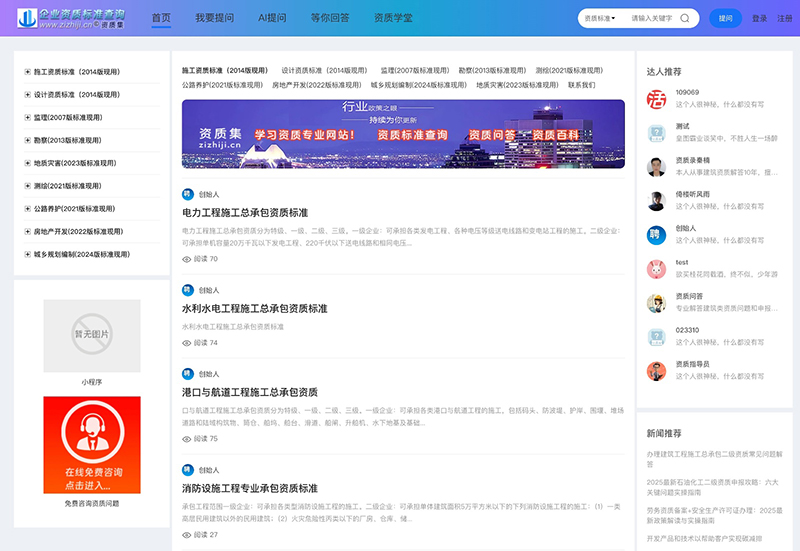Open the 资质学堂 nav tab
This screenshot has width=800, height=551.
click(391, 18)
